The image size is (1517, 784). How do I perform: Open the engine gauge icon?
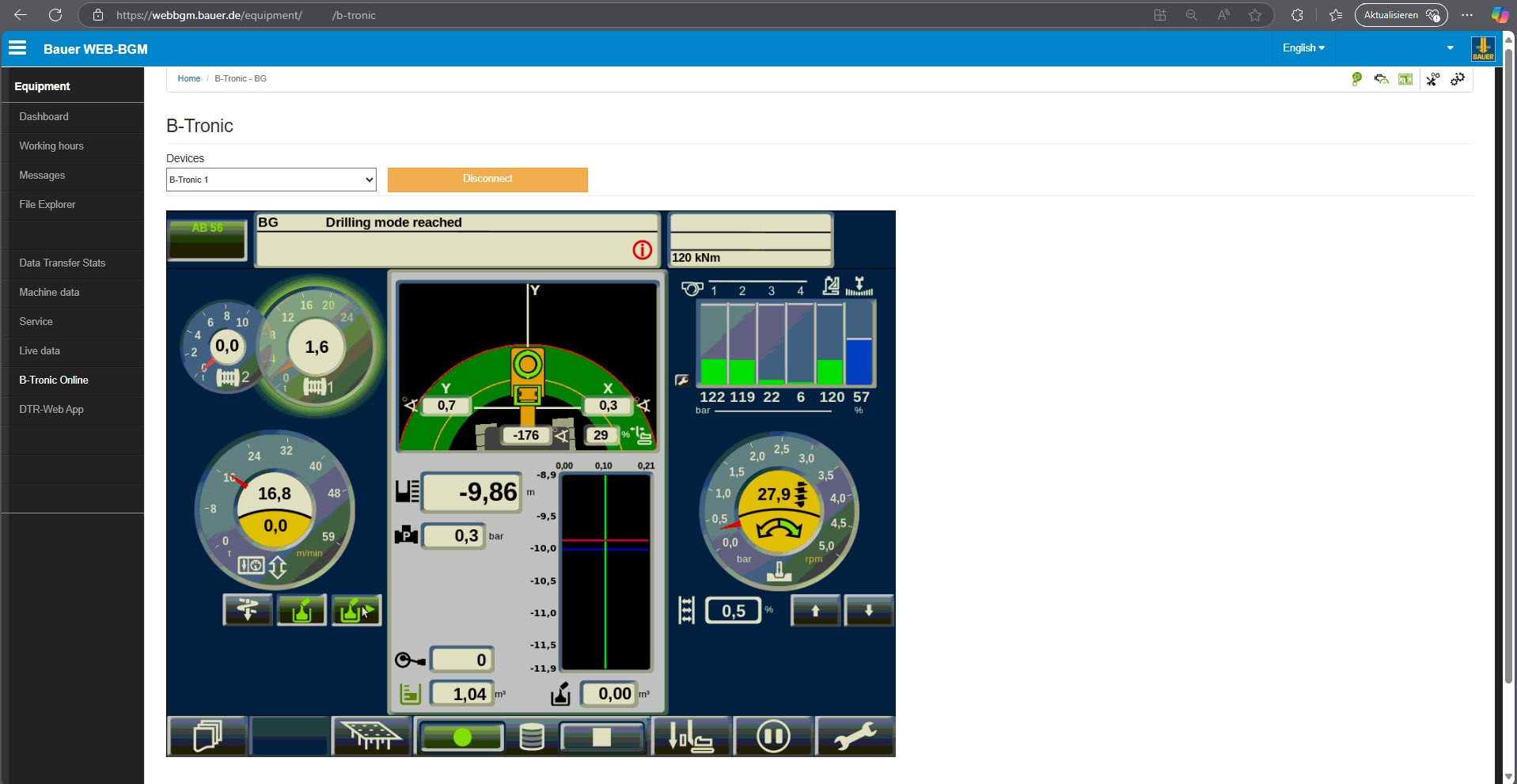pyautogui.click(x=1382, y=79)
